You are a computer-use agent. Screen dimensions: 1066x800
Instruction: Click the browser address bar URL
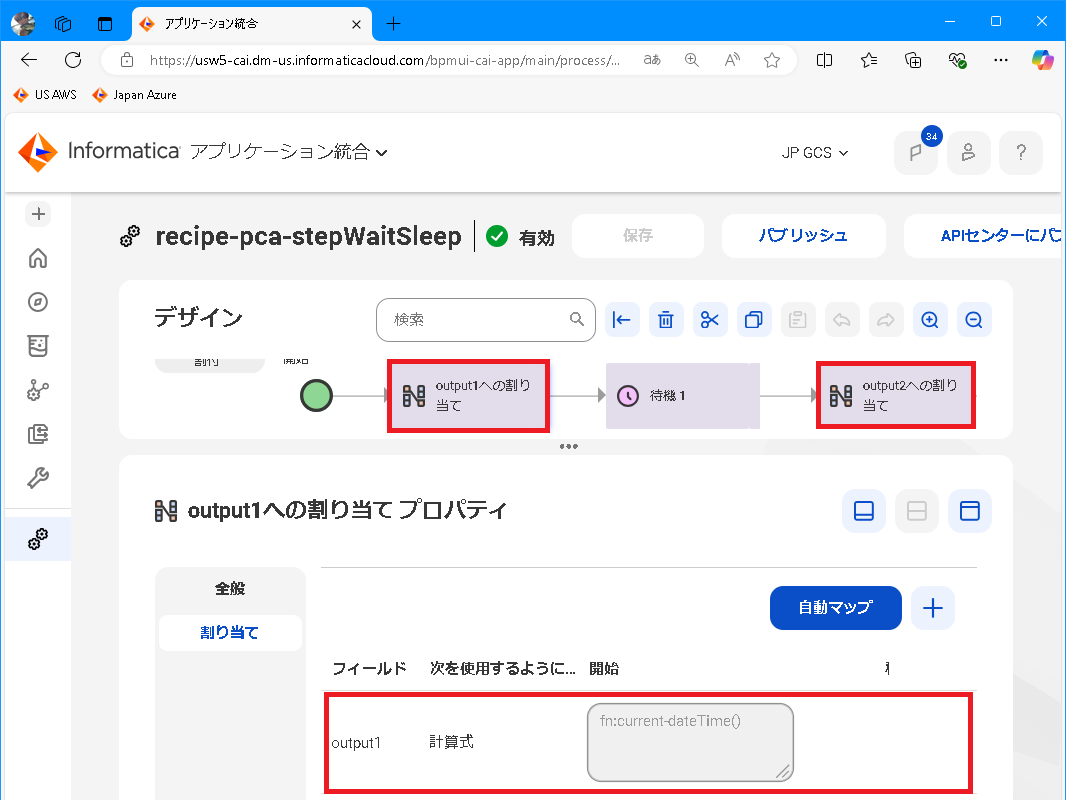coord(384,60)
